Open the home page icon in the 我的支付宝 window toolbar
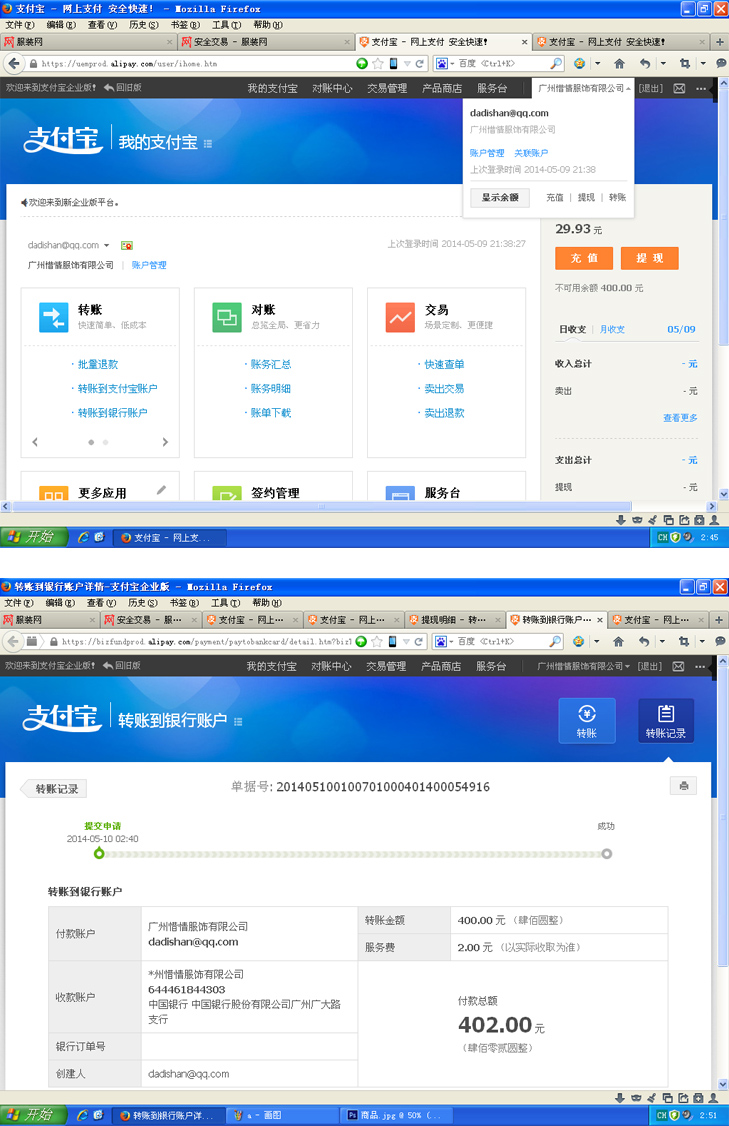 point(619,64)
